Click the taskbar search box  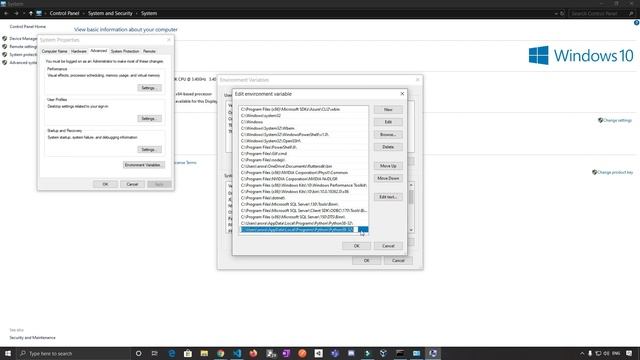click(x=73, y=353)
